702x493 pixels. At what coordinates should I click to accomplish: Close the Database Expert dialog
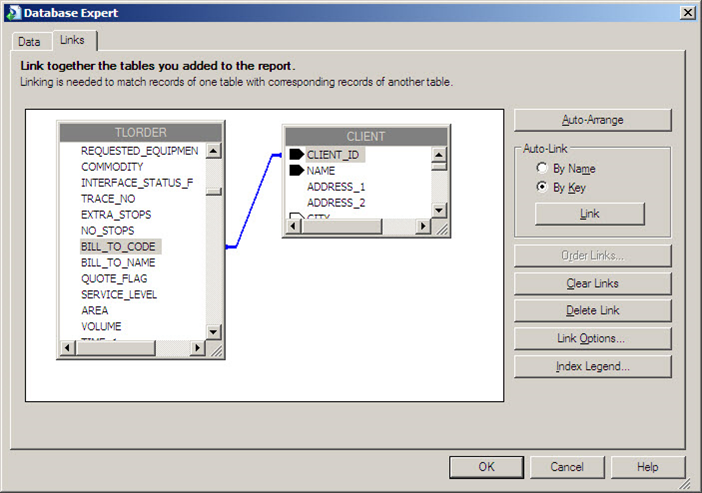pos(688,13)
